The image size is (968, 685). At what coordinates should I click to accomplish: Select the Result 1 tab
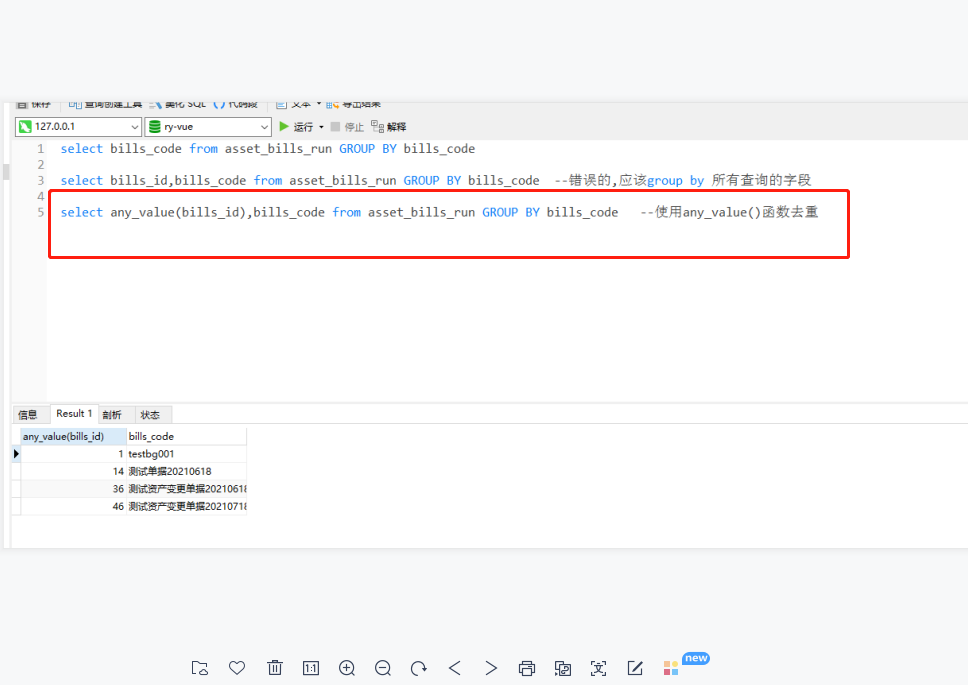74,413
